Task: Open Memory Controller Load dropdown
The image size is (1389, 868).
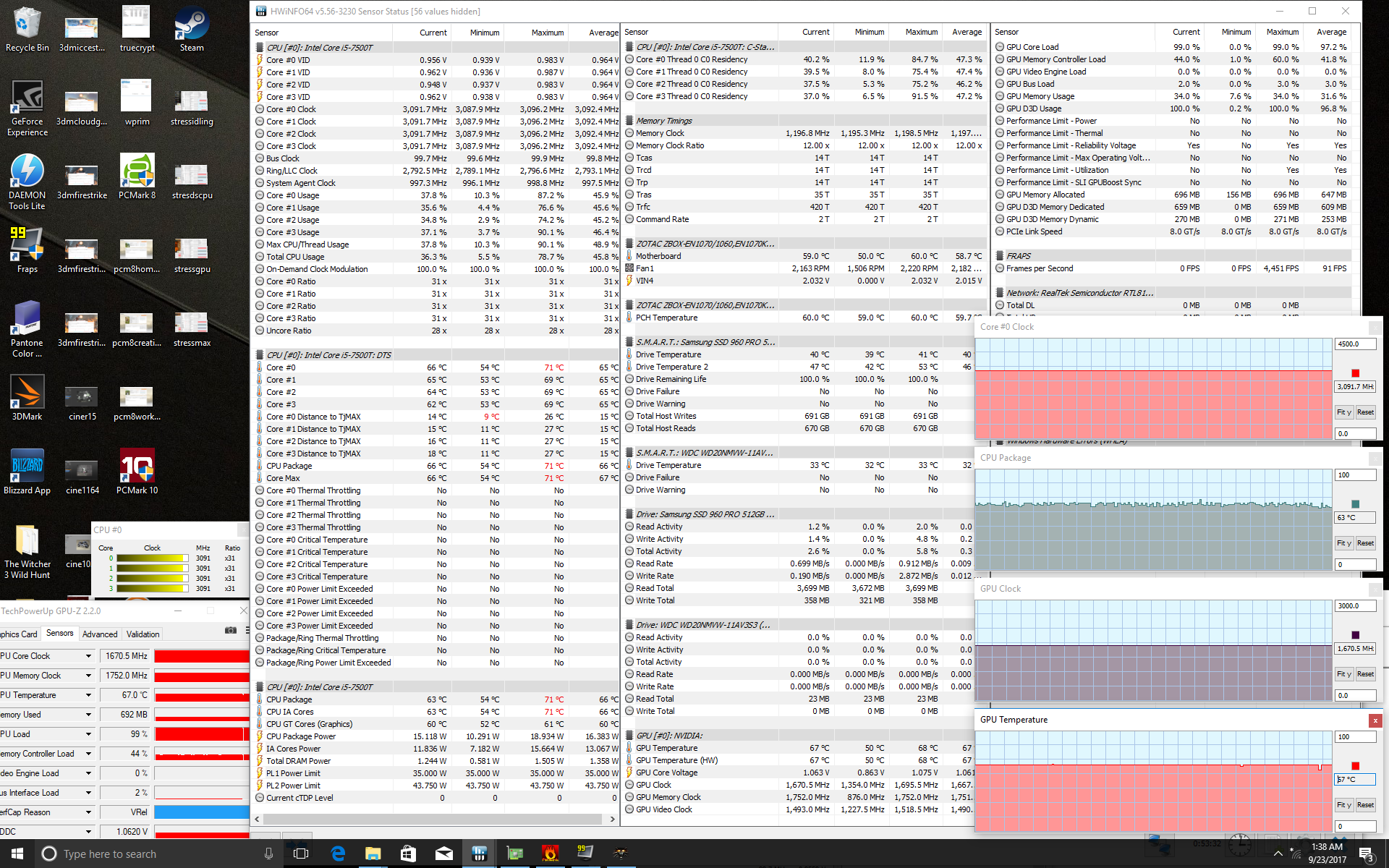Action: pyautogui.click(x=88, y=754)
